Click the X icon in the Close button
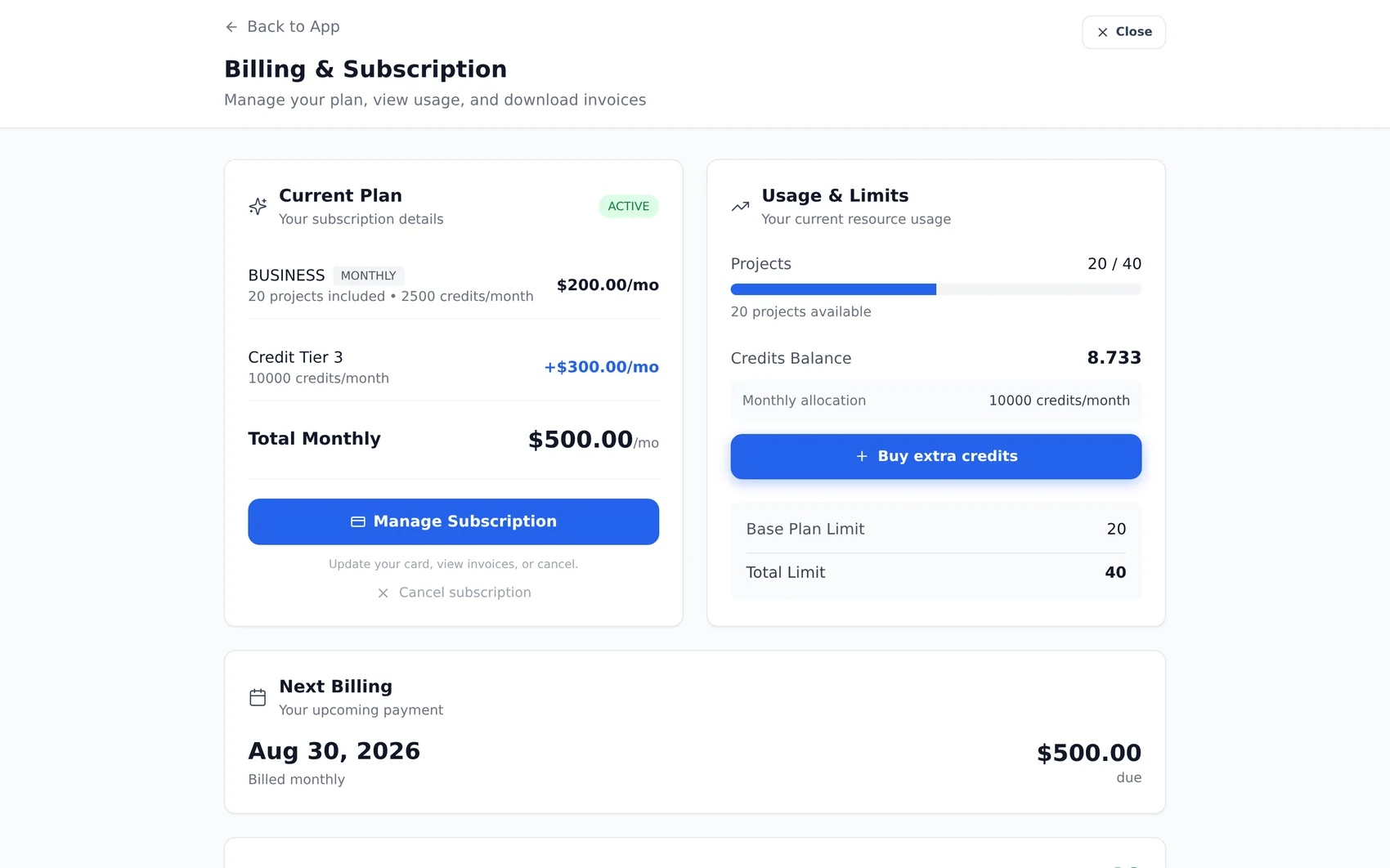This screenshot has height=868, width=1390. coord(1103,32)
